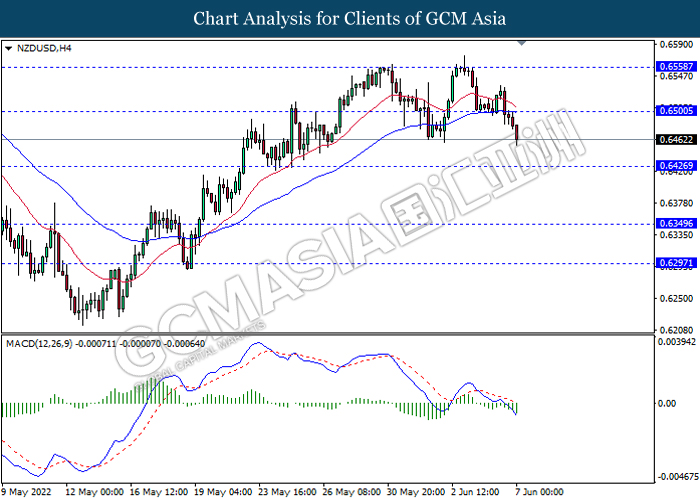Click the chart shift triangle marker at top

pyautogui.click(x=521, y=43)
